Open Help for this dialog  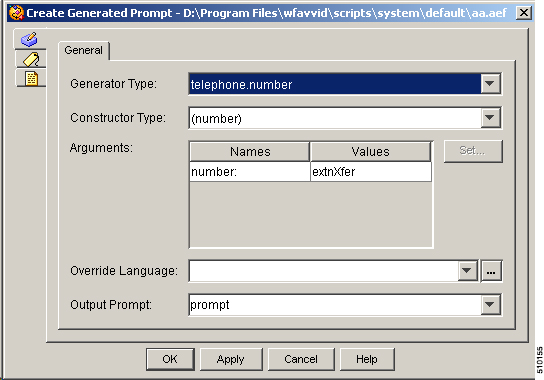pyautogui.click(x=367, y=359)
